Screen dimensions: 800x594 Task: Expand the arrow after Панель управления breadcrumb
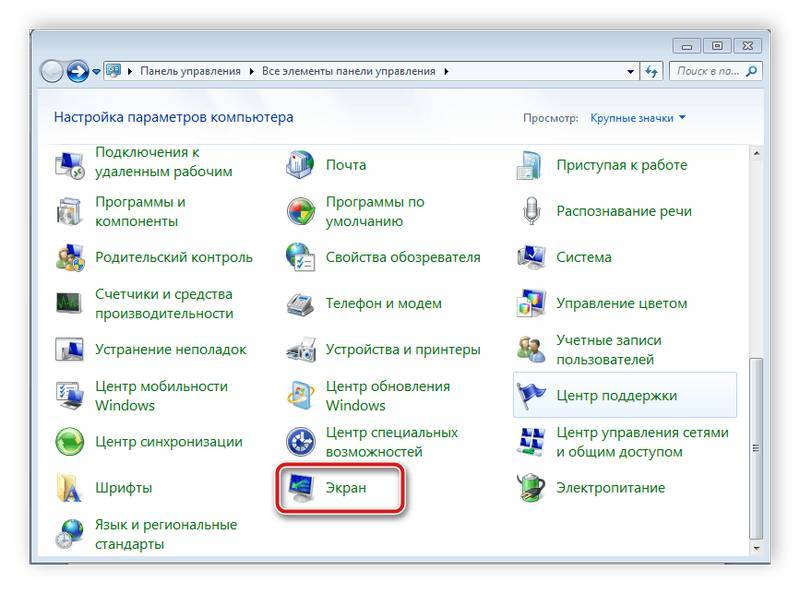tap(252, 71)
